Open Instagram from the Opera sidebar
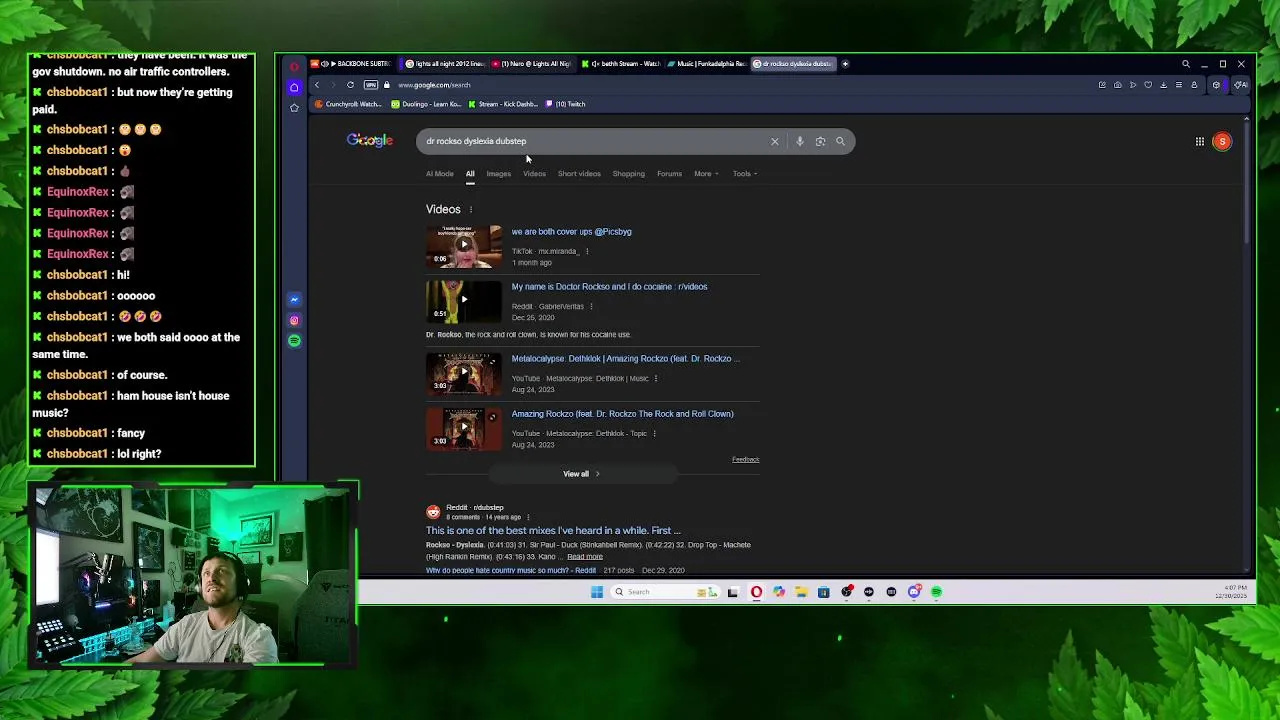1280x720 pixels. [x=294, y=320]
